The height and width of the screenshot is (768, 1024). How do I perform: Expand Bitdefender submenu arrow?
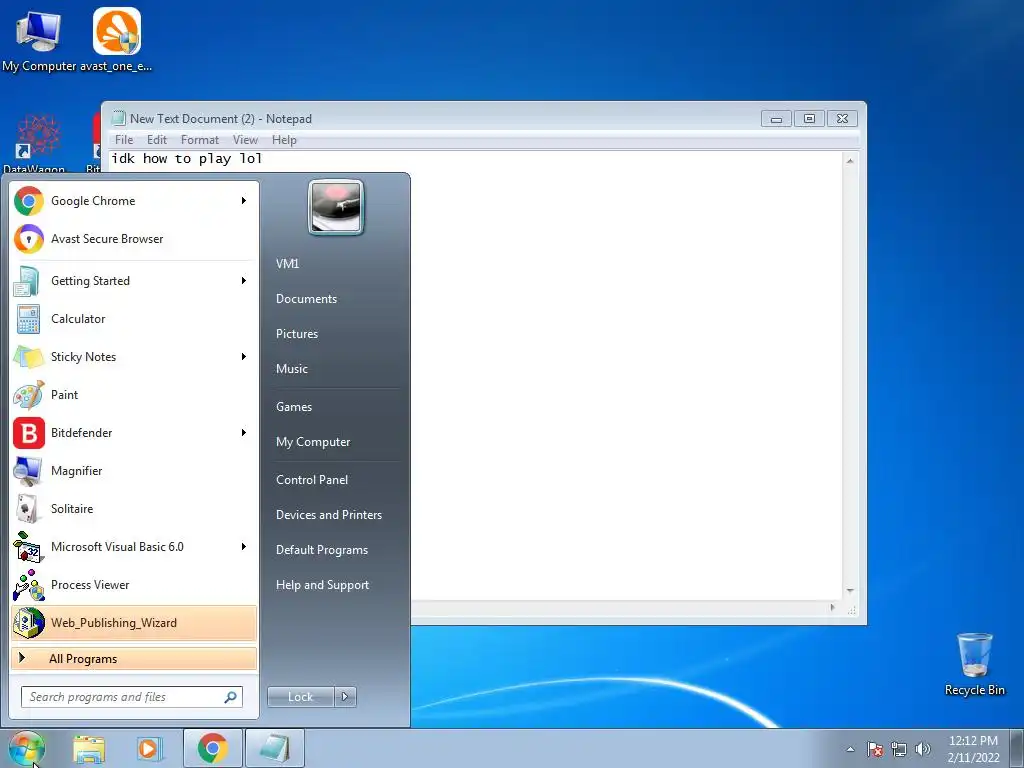point(244,432)
